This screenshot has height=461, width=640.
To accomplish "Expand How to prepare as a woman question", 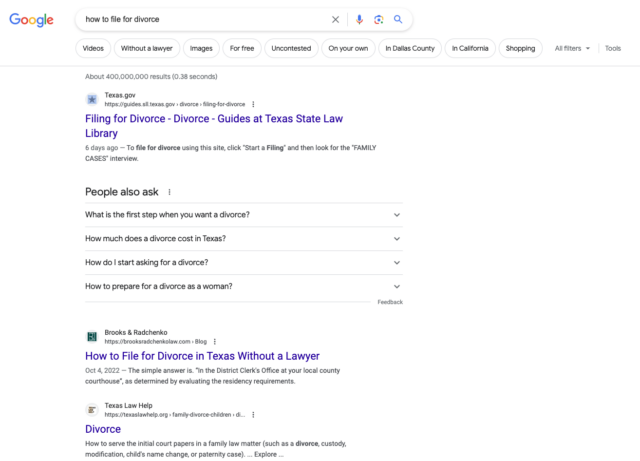I will 244,286.
